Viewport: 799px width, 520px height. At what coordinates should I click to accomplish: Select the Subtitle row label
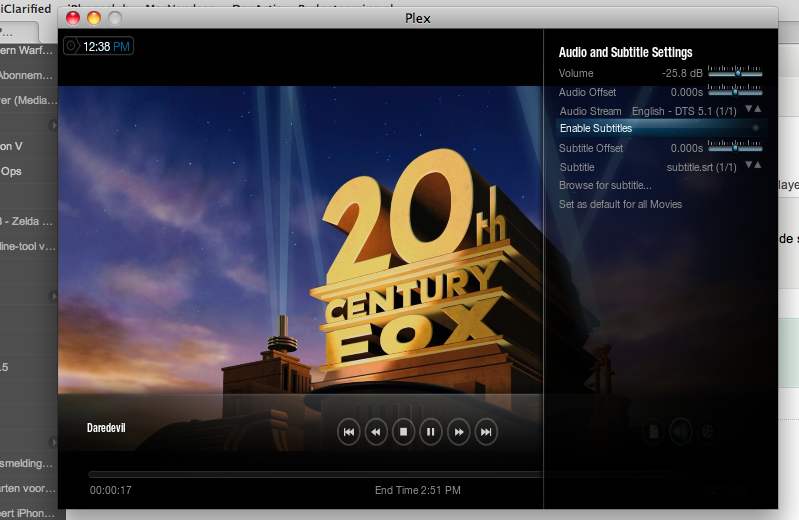click(577, 167)
